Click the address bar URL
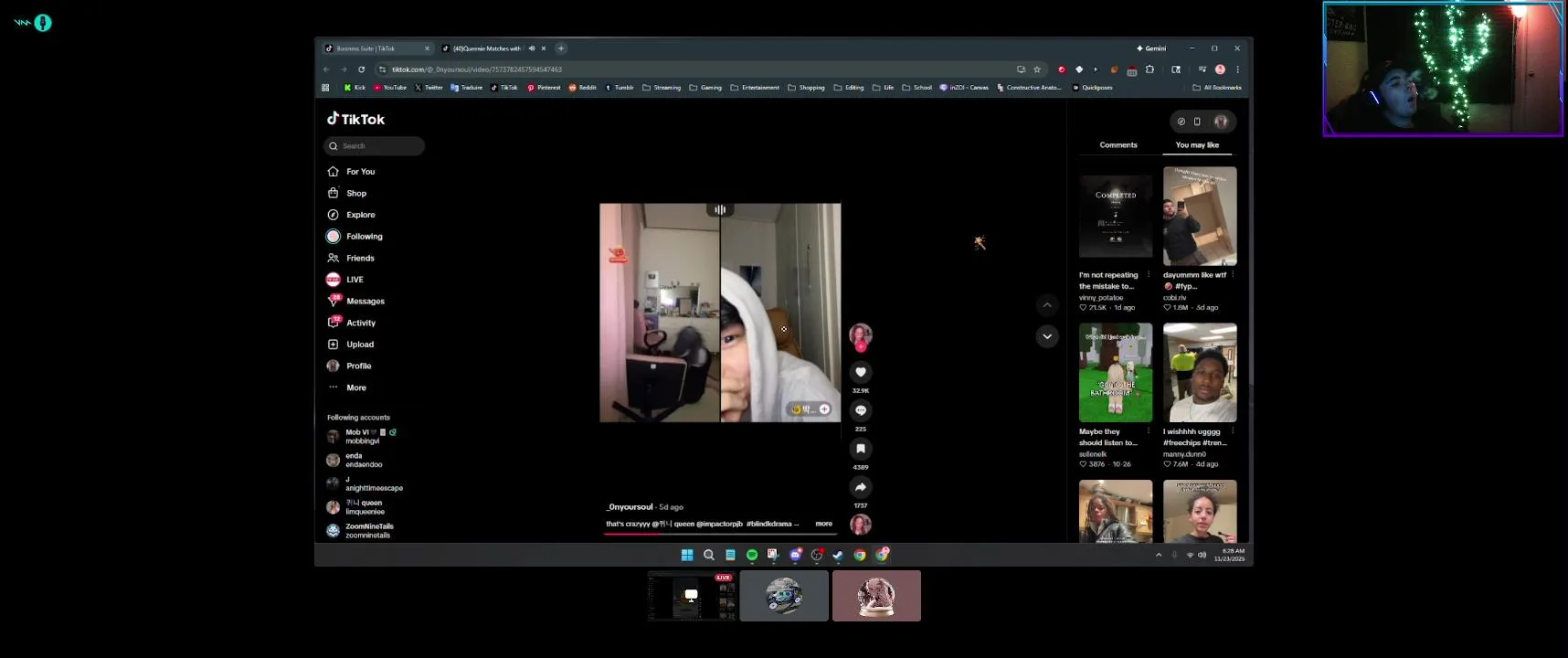The image size is (1568, 658). tap(477, 69)
